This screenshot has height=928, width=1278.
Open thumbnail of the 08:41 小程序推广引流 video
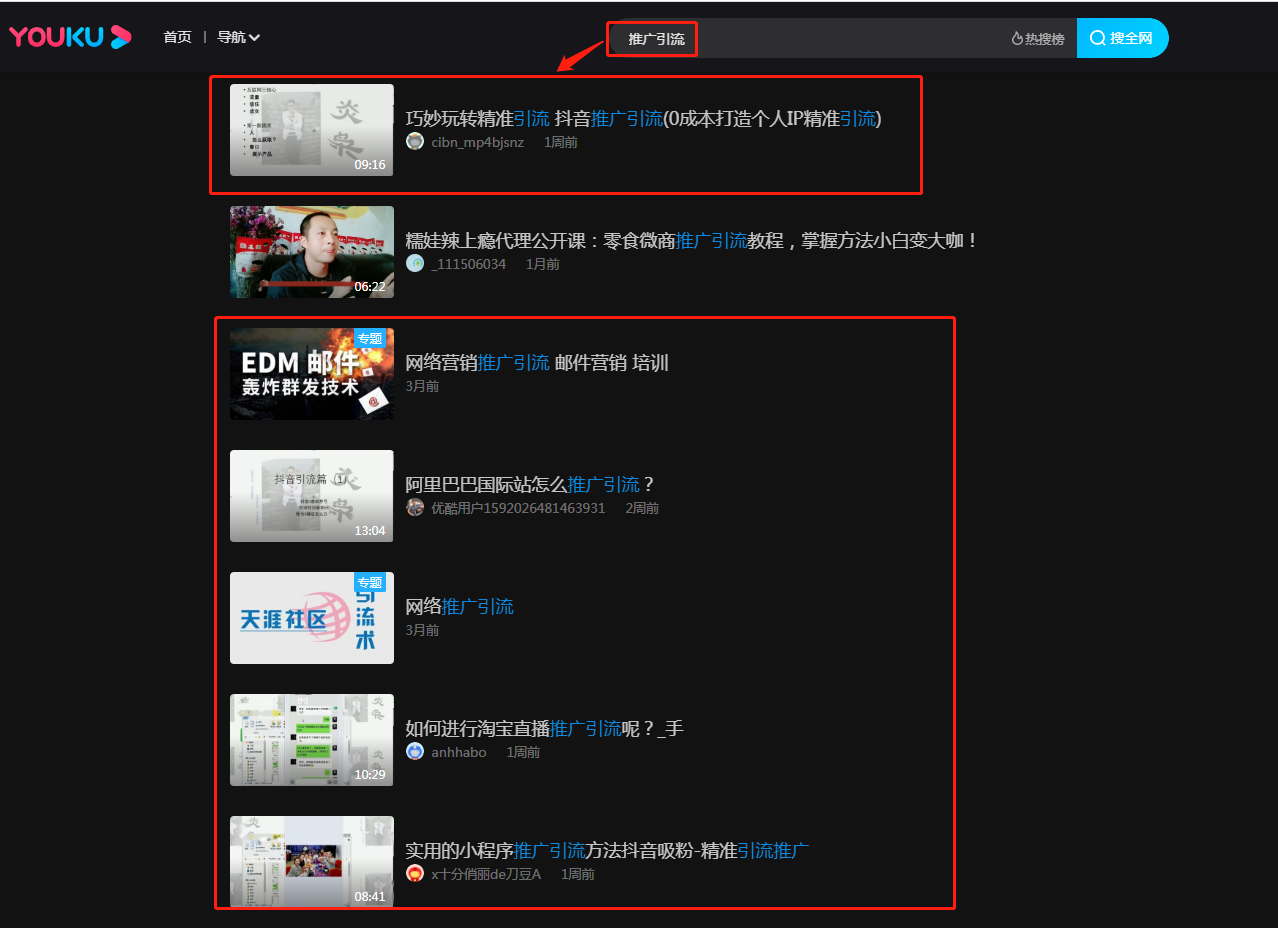(x=312, y=862)
